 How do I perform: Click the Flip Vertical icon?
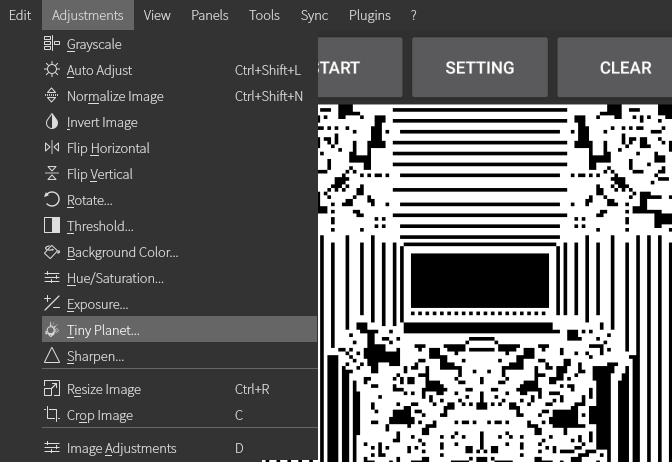tap(52, 174)
